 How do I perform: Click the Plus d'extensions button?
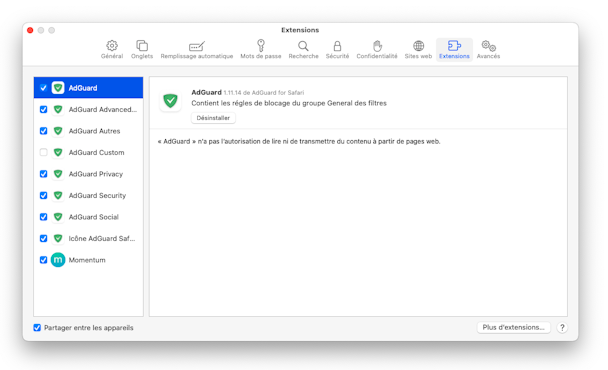tap(513, 327)
